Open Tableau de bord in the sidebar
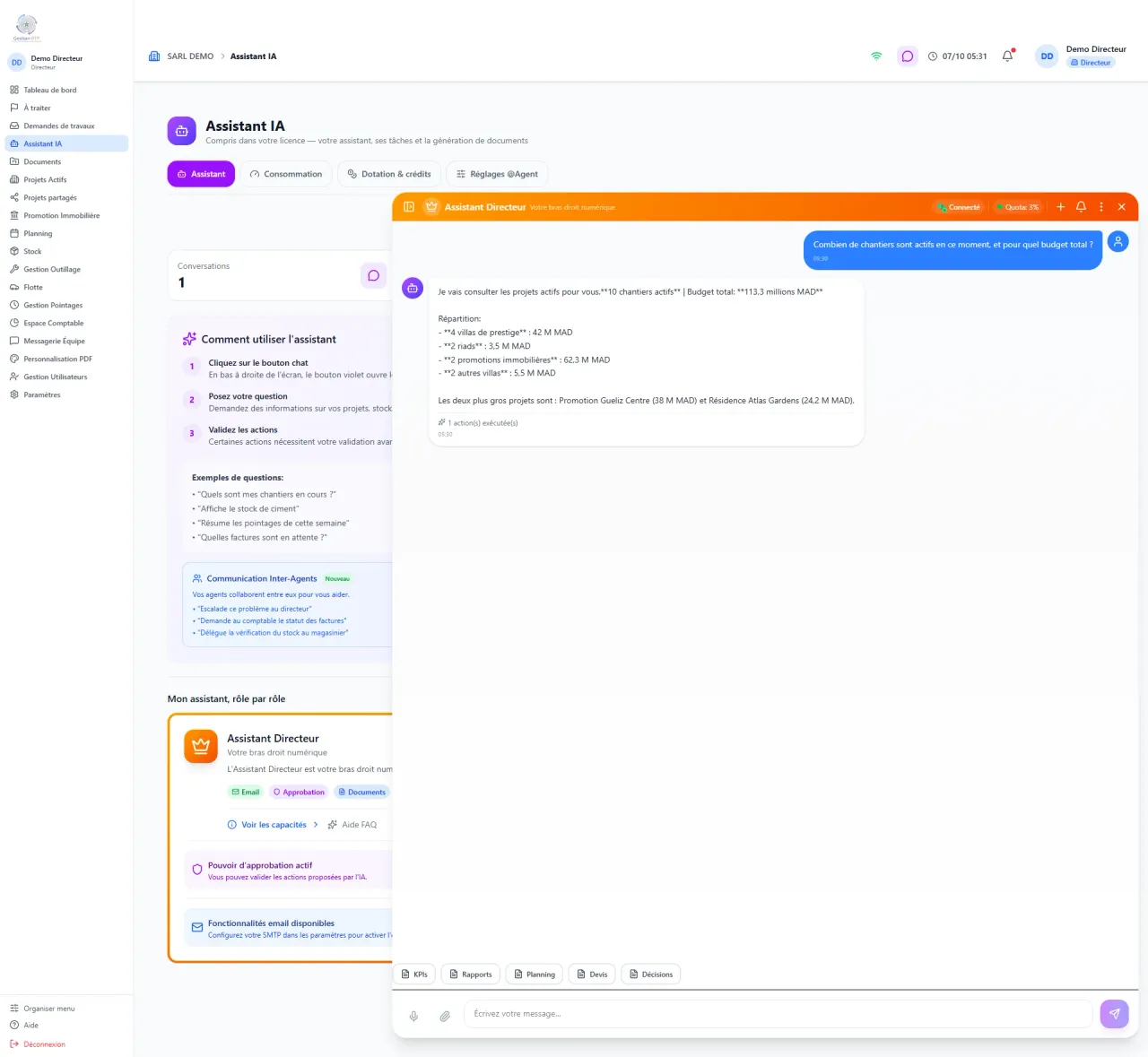 coord(66,90)
